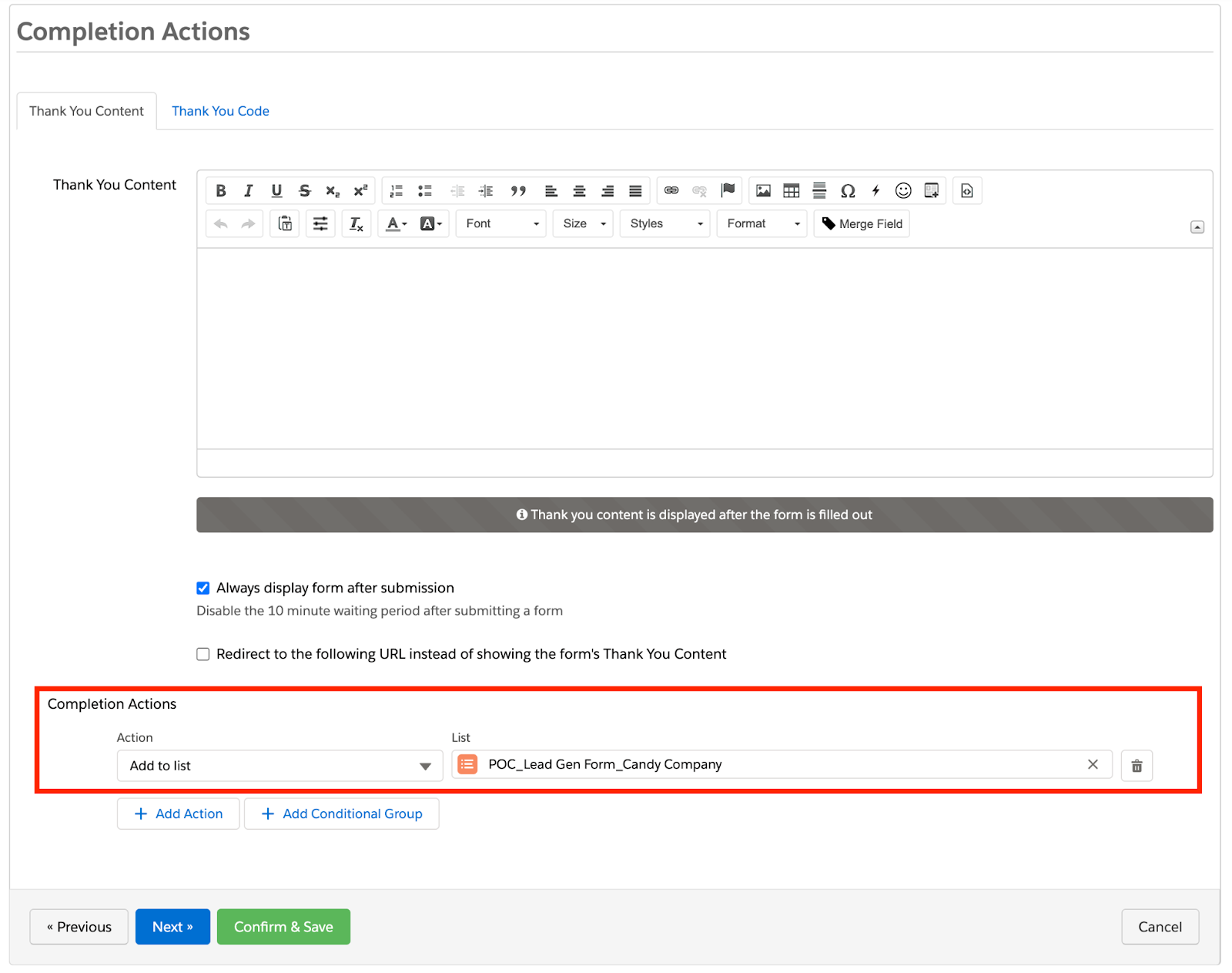Insert a table
Viewport: 1232px width, 973px height.
[x=792, y=190]
